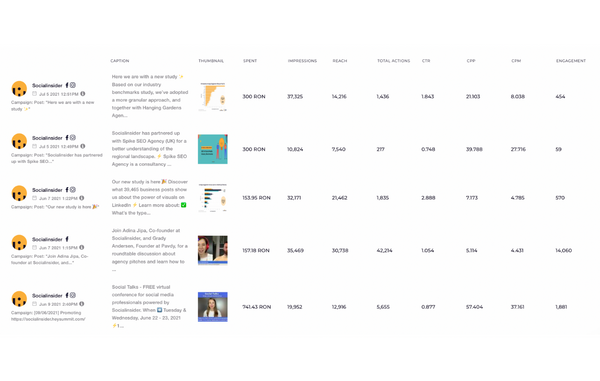Open the roundtable discussion video thumbnail
This screenshot has height=381, width=600.
(x=213, y=250)
